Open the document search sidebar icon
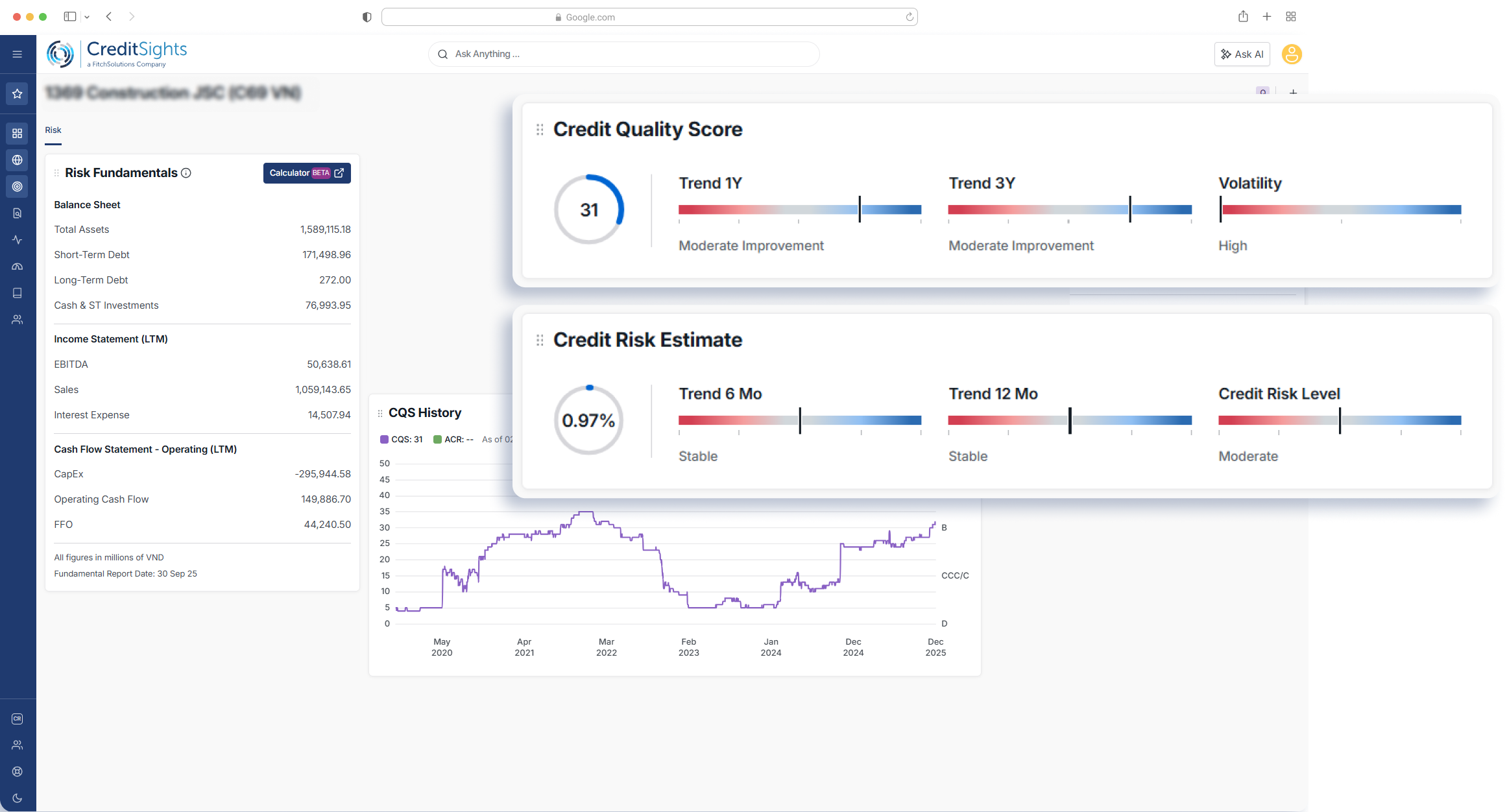 pyautogui.click(x=18, y=213)
